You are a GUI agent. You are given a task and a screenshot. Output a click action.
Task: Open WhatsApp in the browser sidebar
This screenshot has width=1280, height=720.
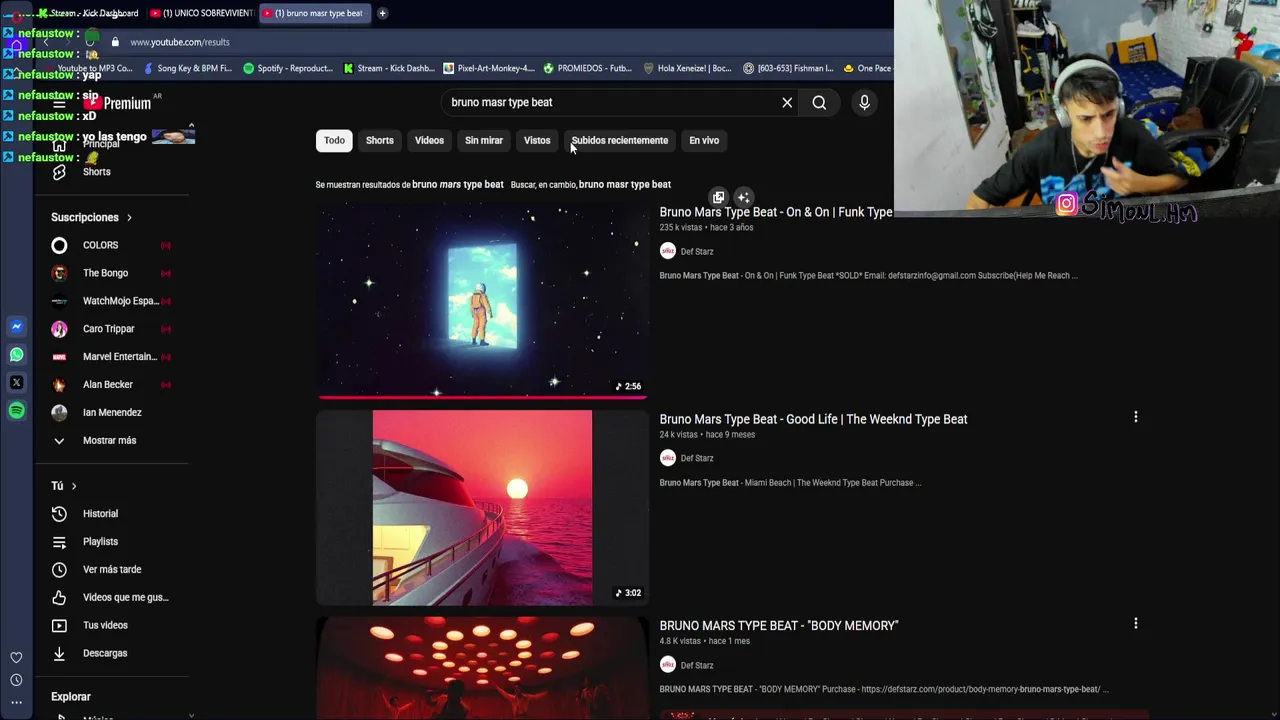16,355
